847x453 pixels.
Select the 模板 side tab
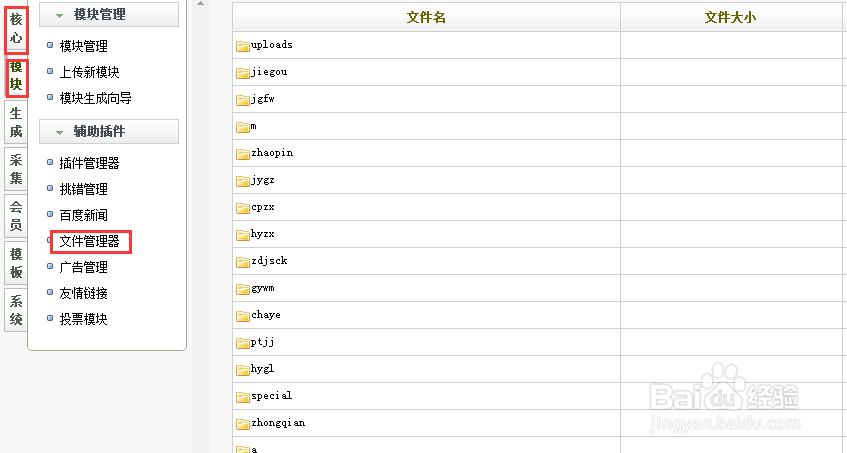(16, 263)
